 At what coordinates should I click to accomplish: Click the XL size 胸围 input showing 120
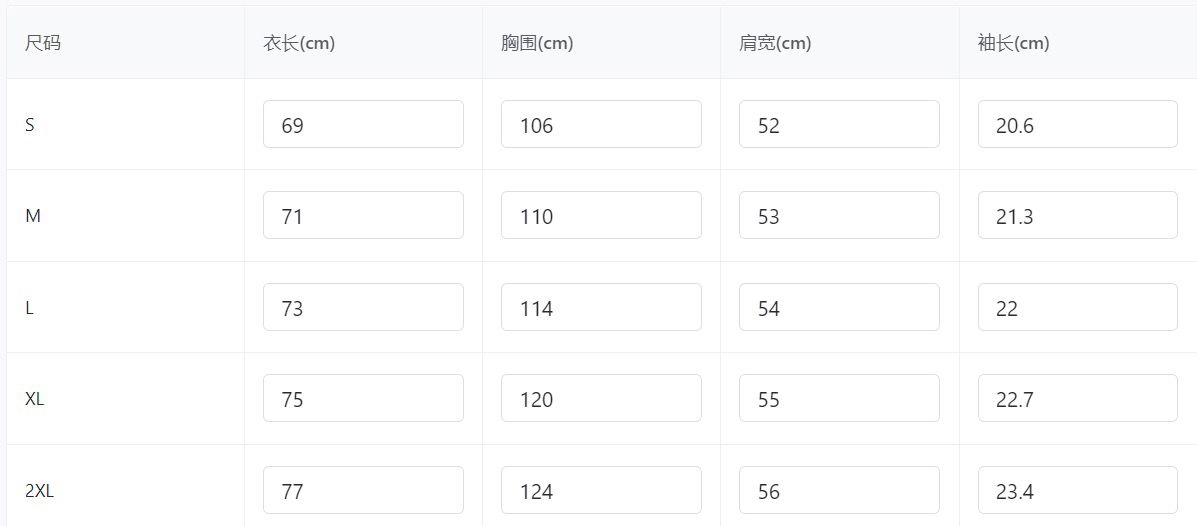(601, 399)
